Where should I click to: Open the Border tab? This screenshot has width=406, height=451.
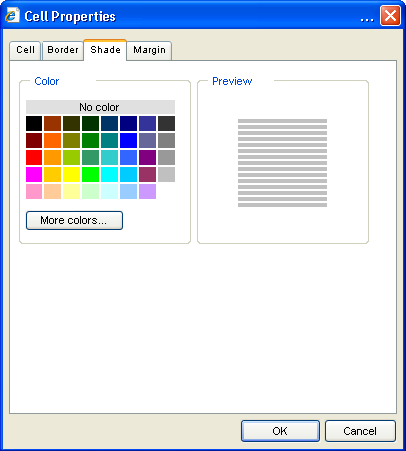63,50
